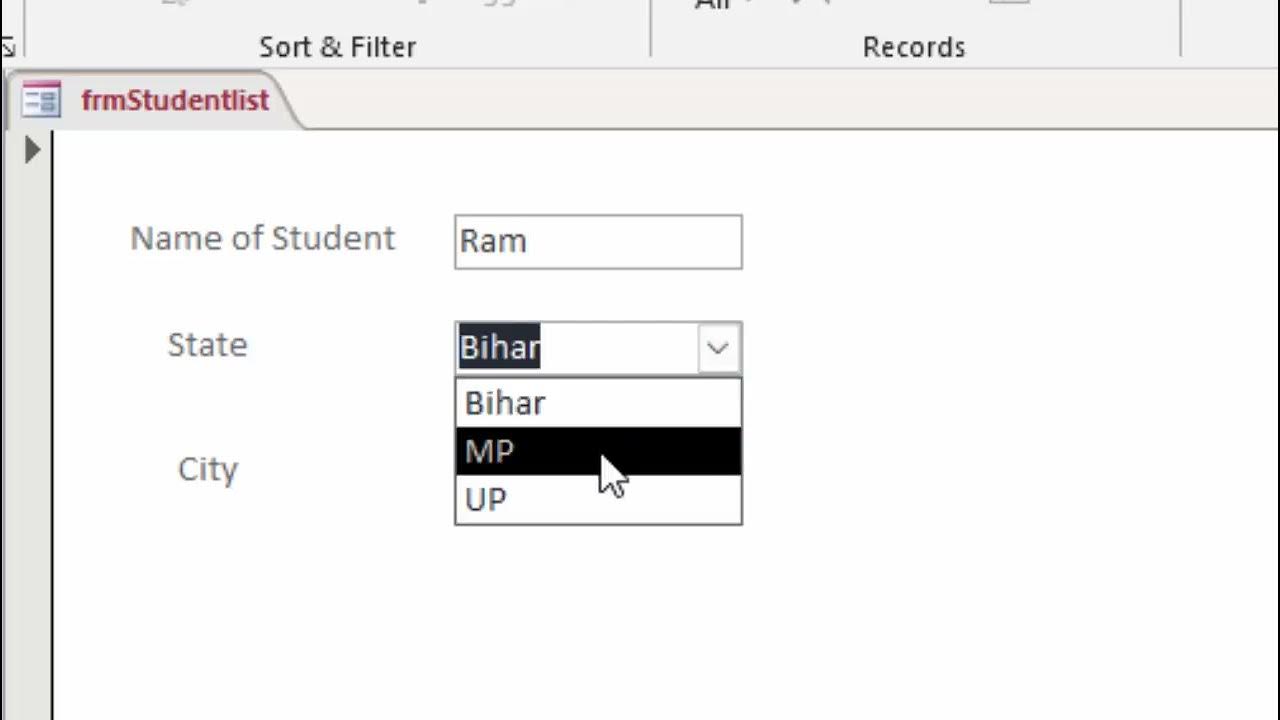This screenshot has width=1280, height=720.
Task: Click empty ribbon area right of Records group
Action: point(1230,30)
